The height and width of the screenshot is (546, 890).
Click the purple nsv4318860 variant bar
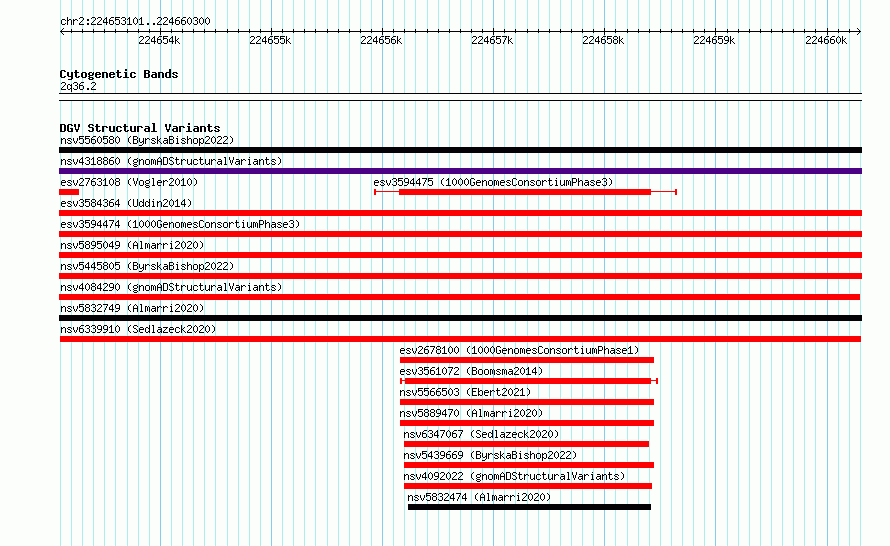point(460,171)
